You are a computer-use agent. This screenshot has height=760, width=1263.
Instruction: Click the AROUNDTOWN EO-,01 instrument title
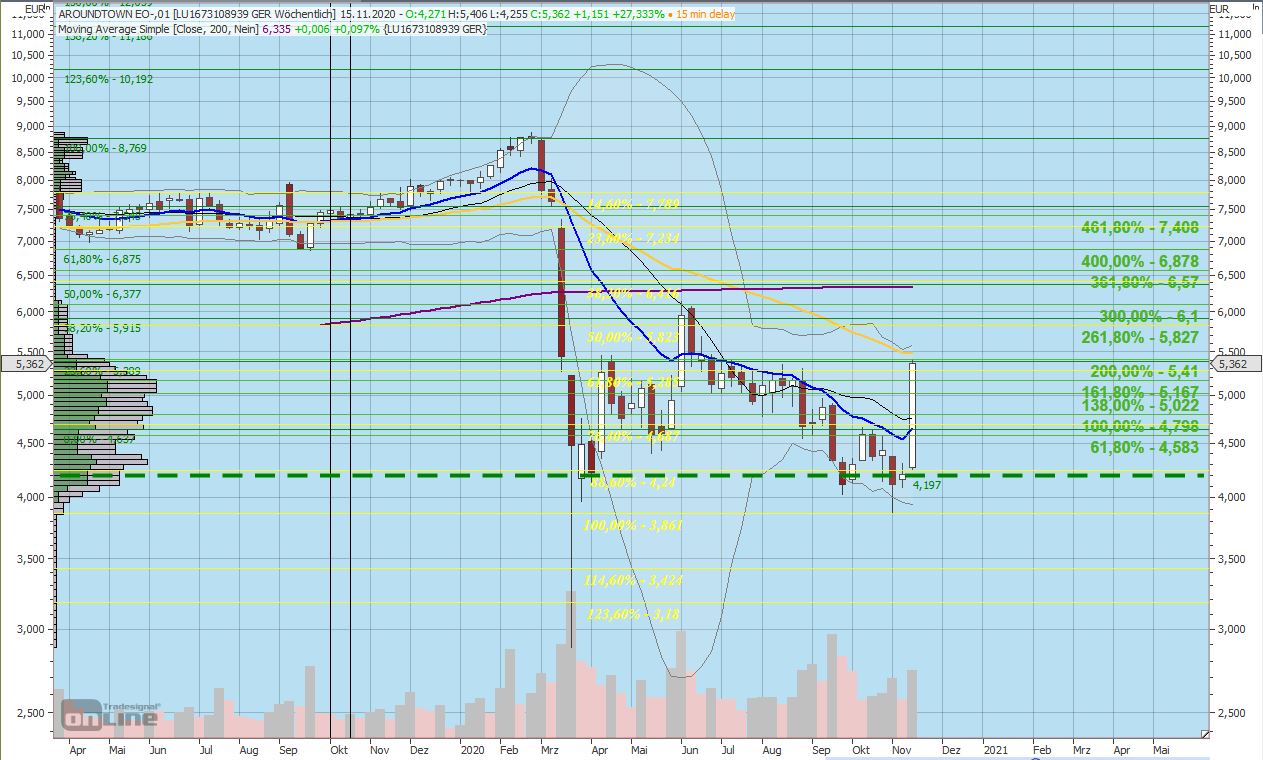(x=113, y=14)
